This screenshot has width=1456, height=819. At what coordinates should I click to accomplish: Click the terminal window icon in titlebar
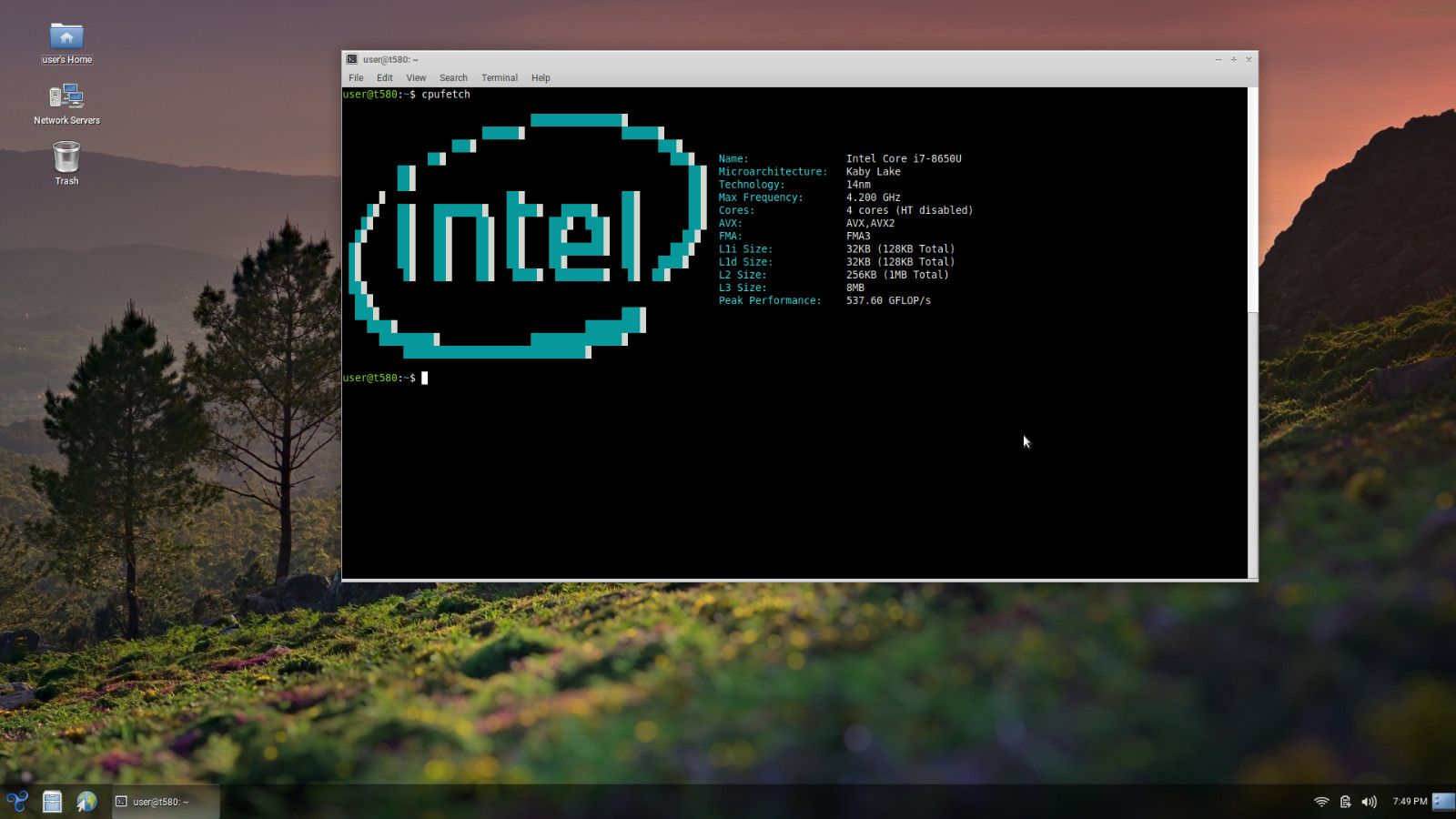[351, 59]
